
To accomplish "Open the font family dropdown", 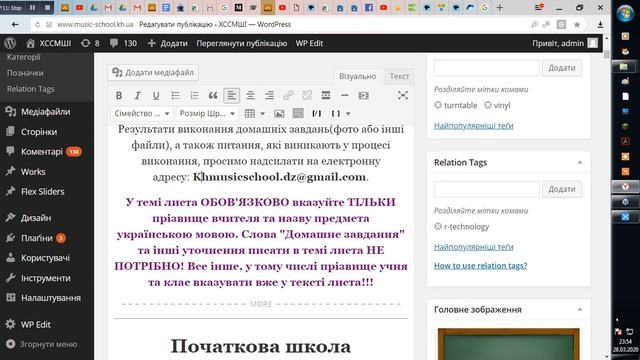I will (x=142, y=113).
